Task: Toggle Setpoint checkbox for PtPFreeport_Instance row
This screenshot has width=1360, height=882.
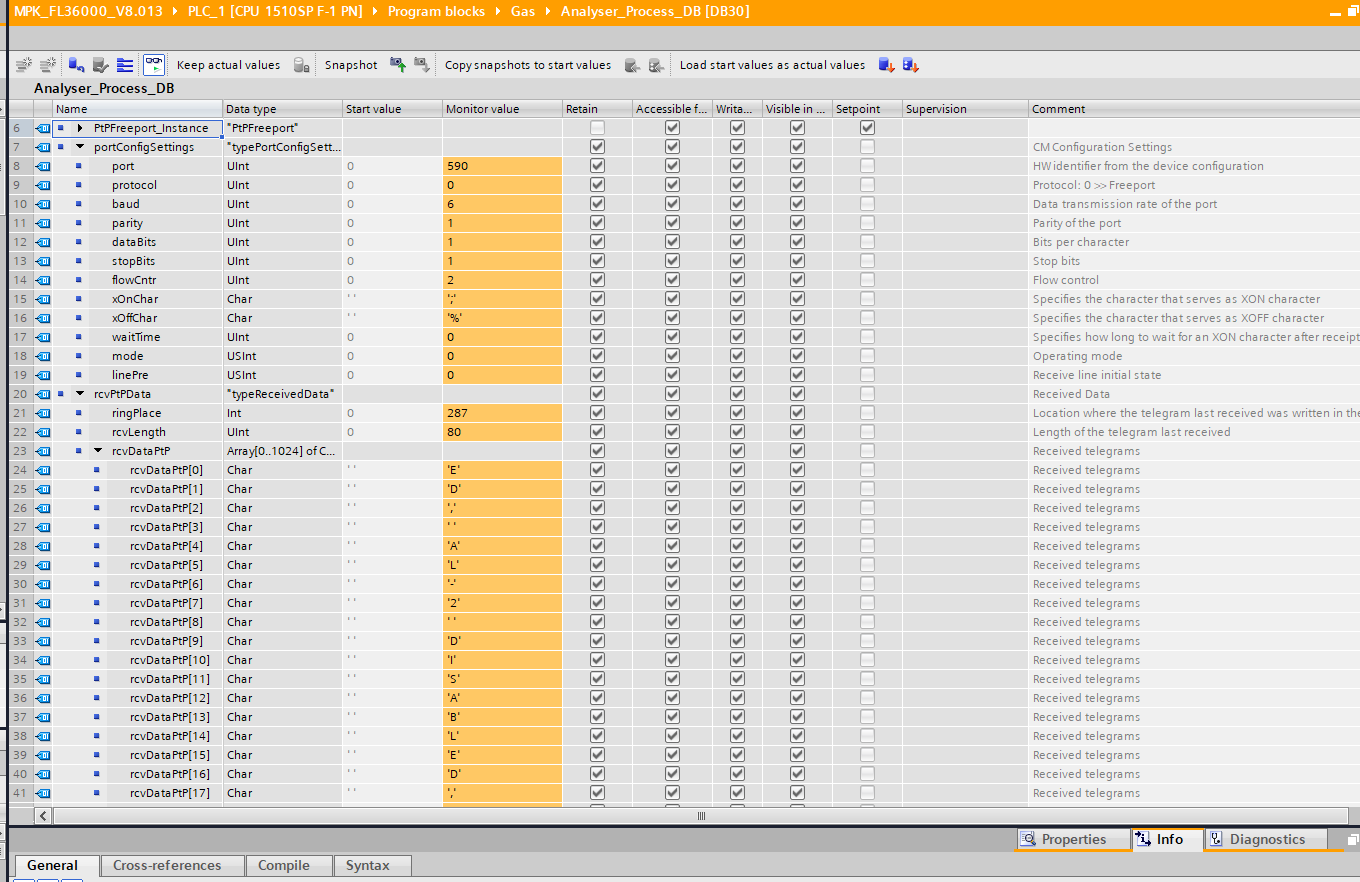Action: coord(867,128)
